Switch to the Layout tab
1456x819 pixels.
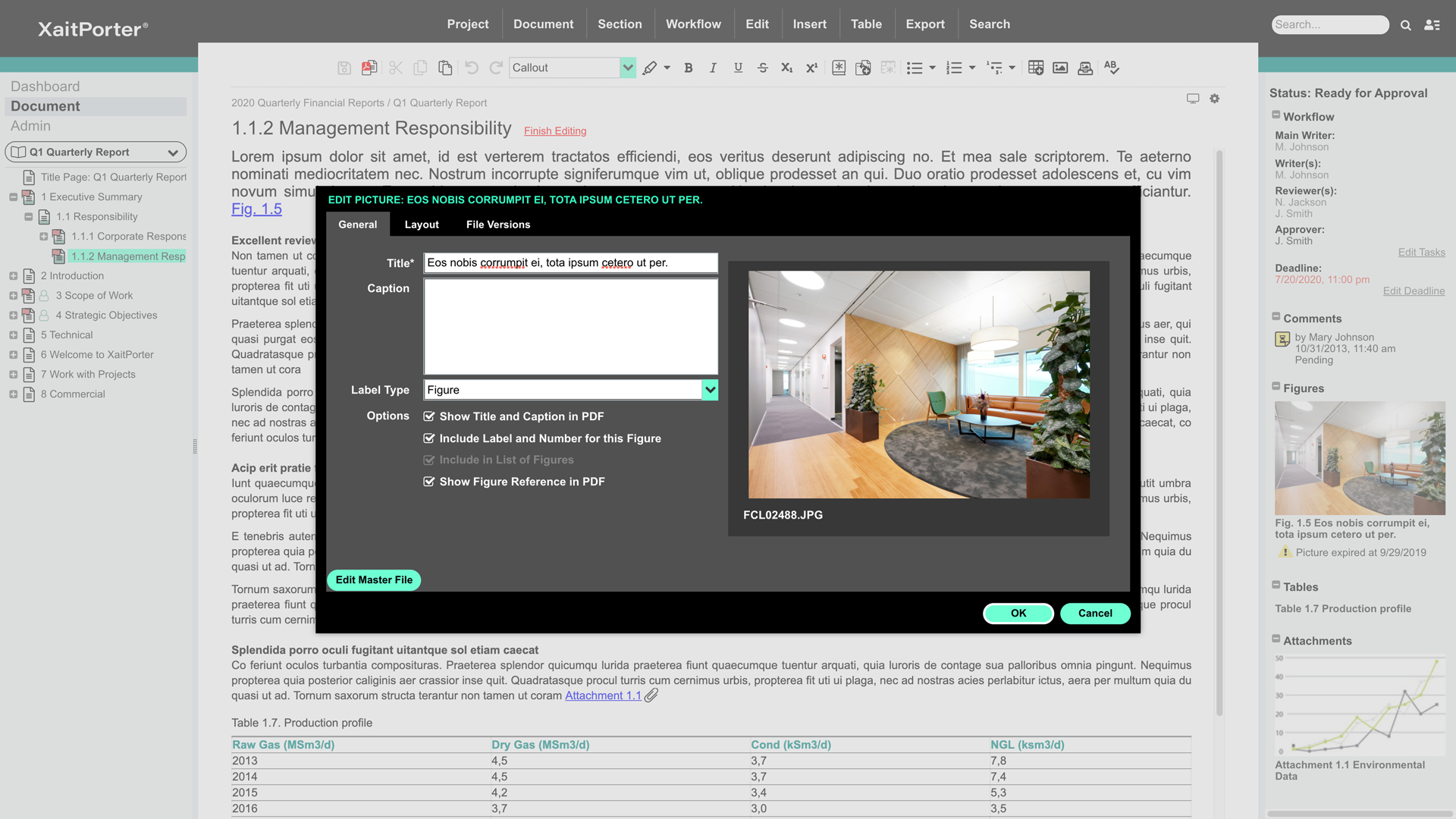click(x=422, y=224)
